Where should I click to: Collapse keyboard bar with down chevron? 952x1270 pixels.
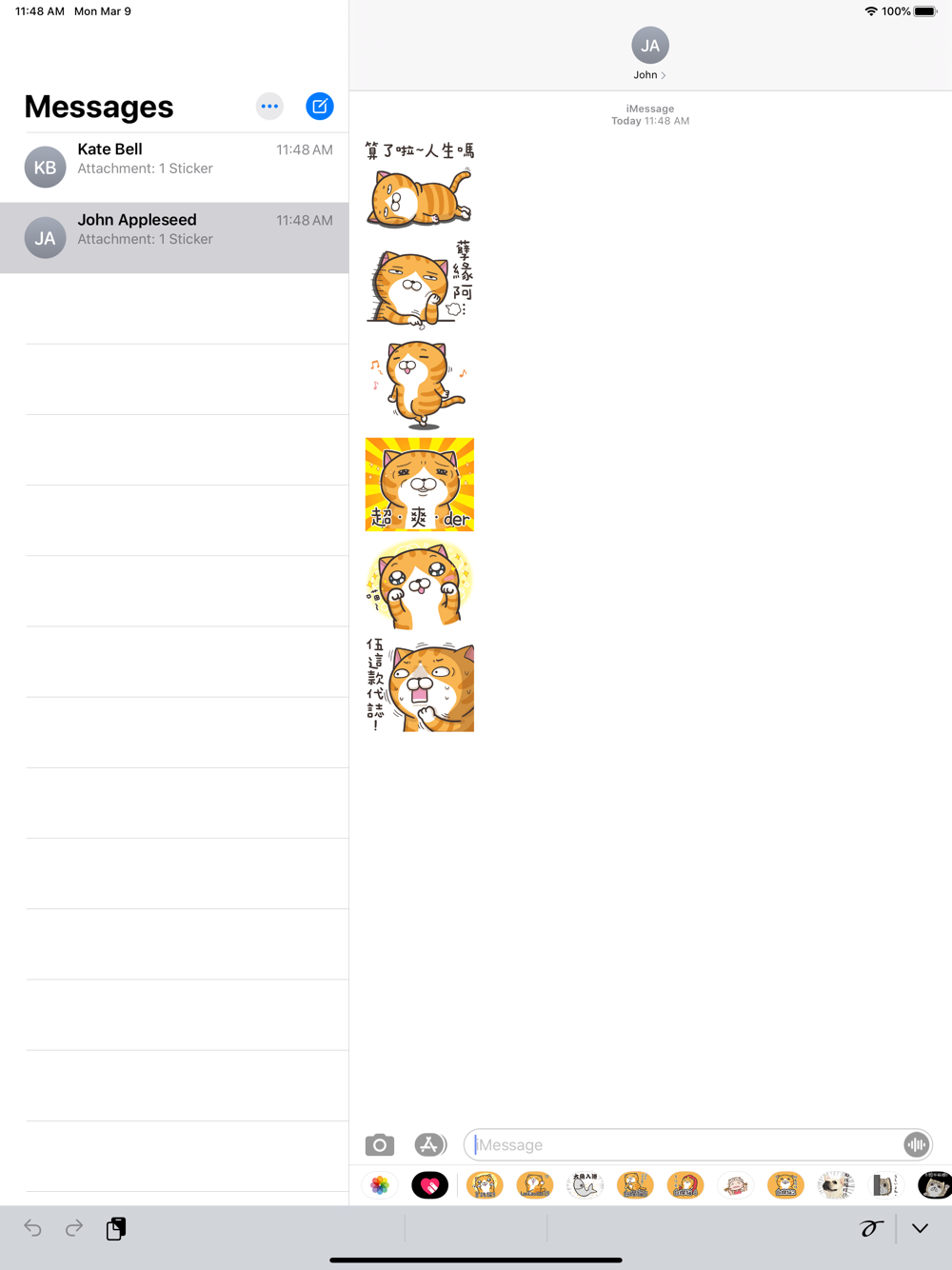920,1228
